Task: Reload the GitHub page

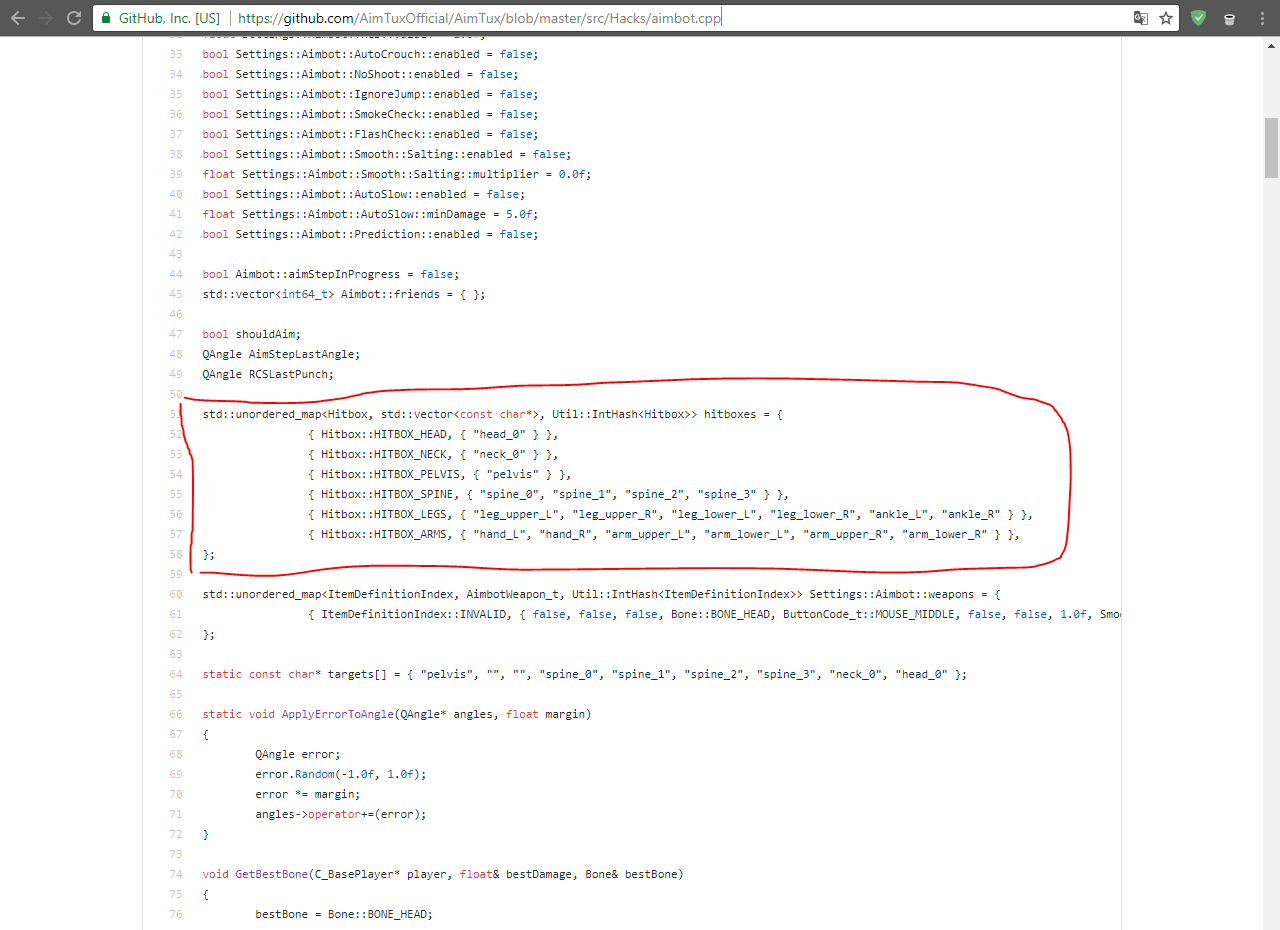Action: tap(74, 18)
